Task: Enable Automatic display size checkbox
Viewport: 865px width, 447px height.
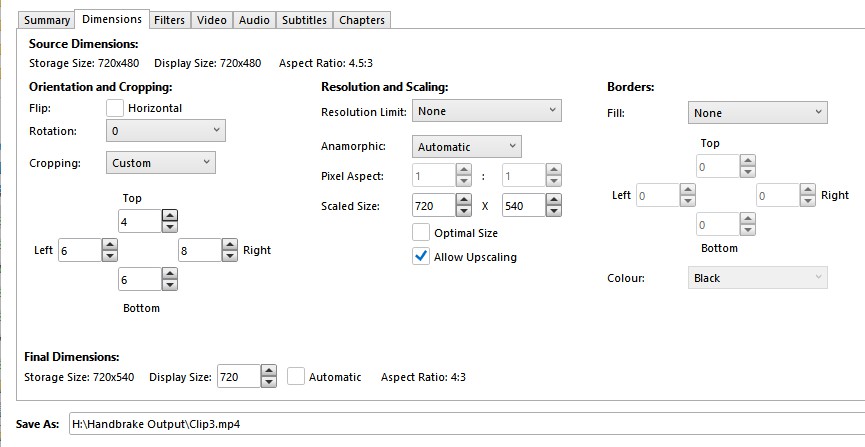Action: pos(296,377)
